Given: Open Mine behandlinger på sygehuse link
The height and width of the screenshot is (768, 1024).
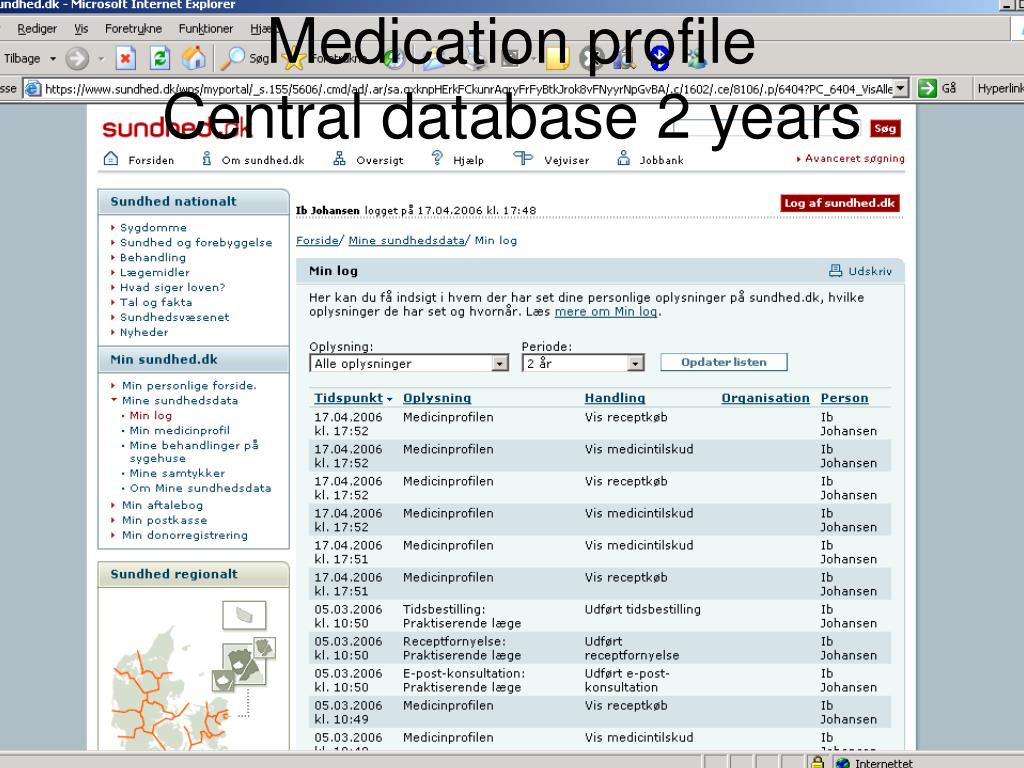Looking at the screenshot, I should tap(194, 451).
